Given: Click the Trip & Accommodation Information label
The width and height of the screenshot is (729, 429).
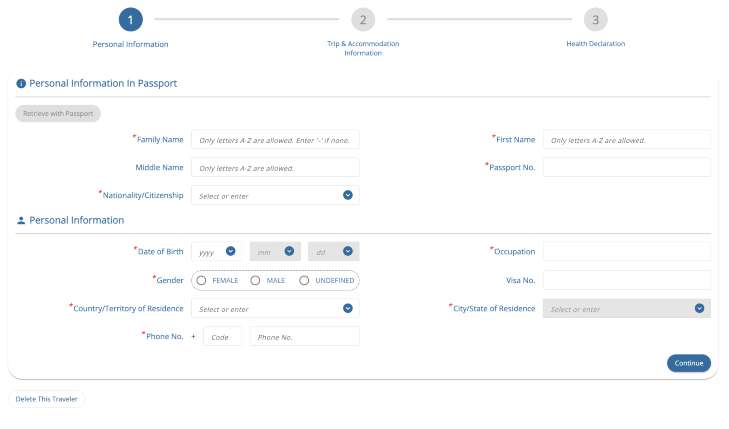Looking at the screenshot, I should tap(363, 48).
